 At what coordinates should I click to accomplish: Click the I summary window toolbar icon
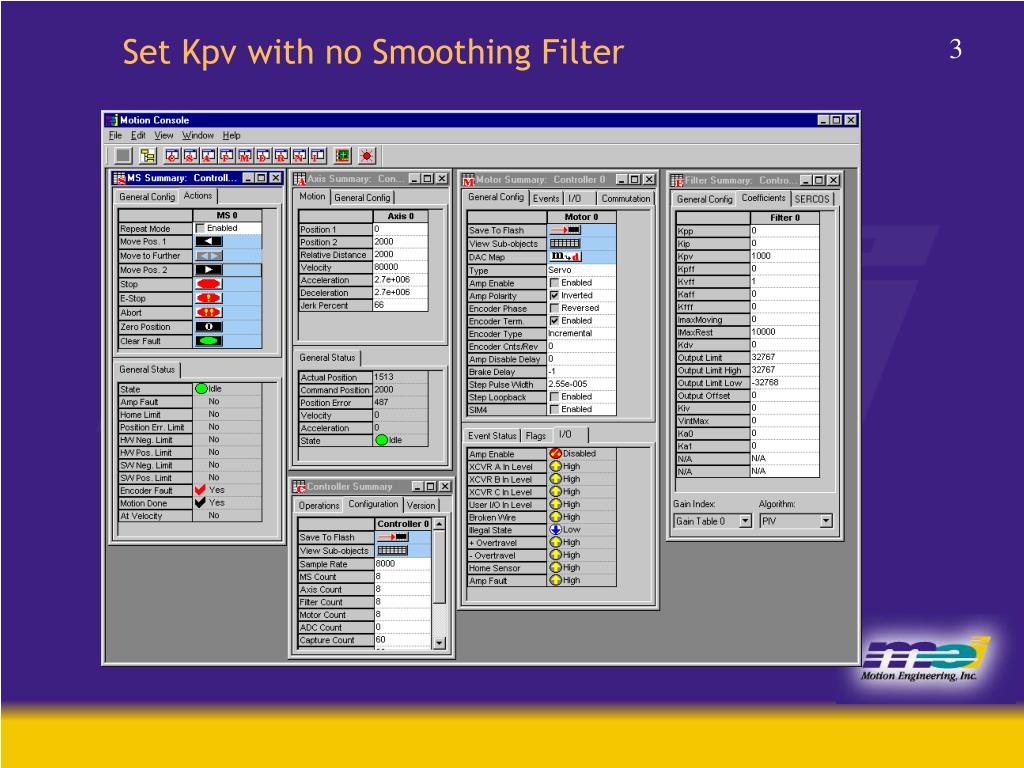click(318, 155)
